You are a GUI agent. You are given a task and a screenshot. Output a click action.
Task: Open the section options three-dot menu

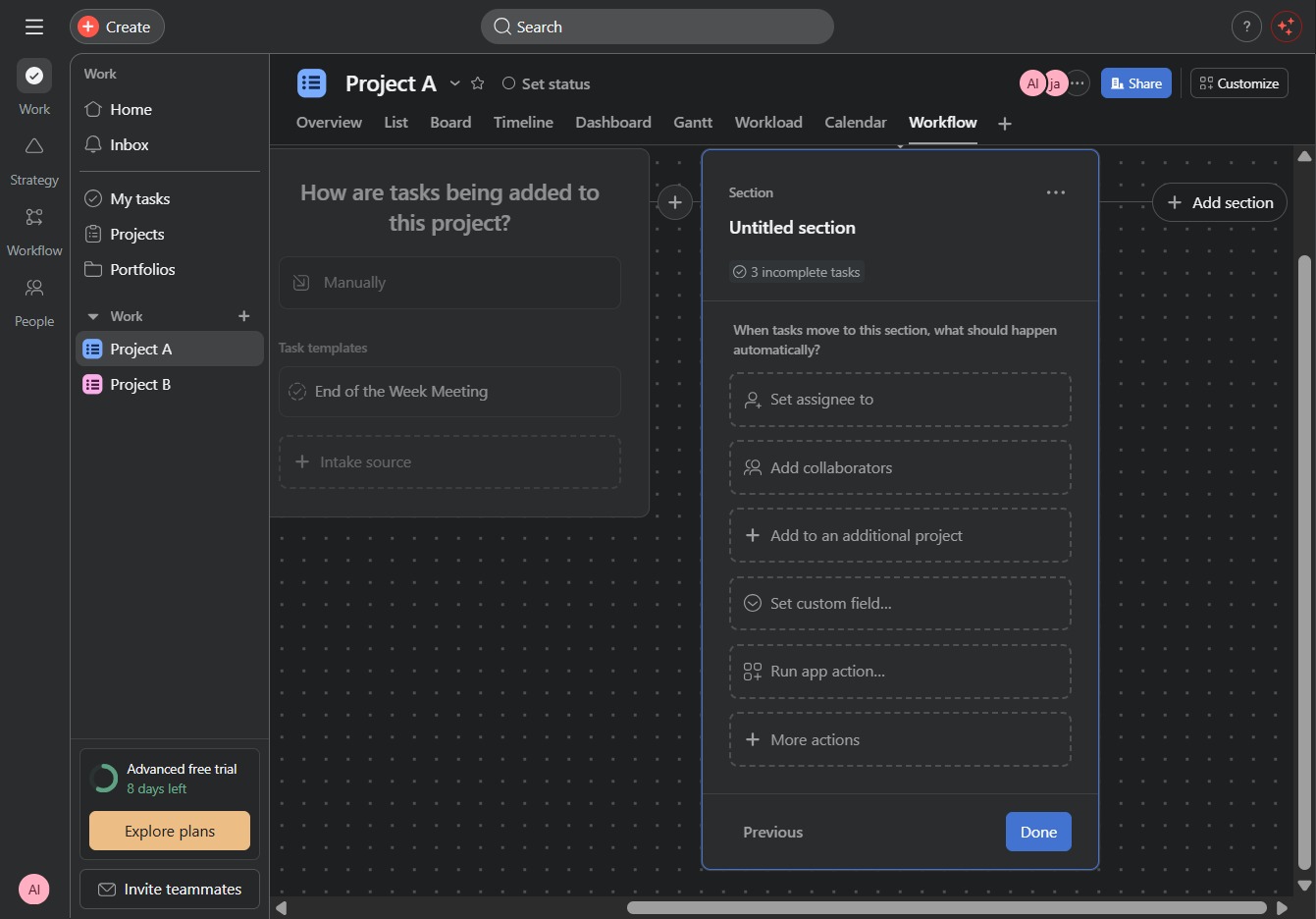click(x=1056, y=192)
